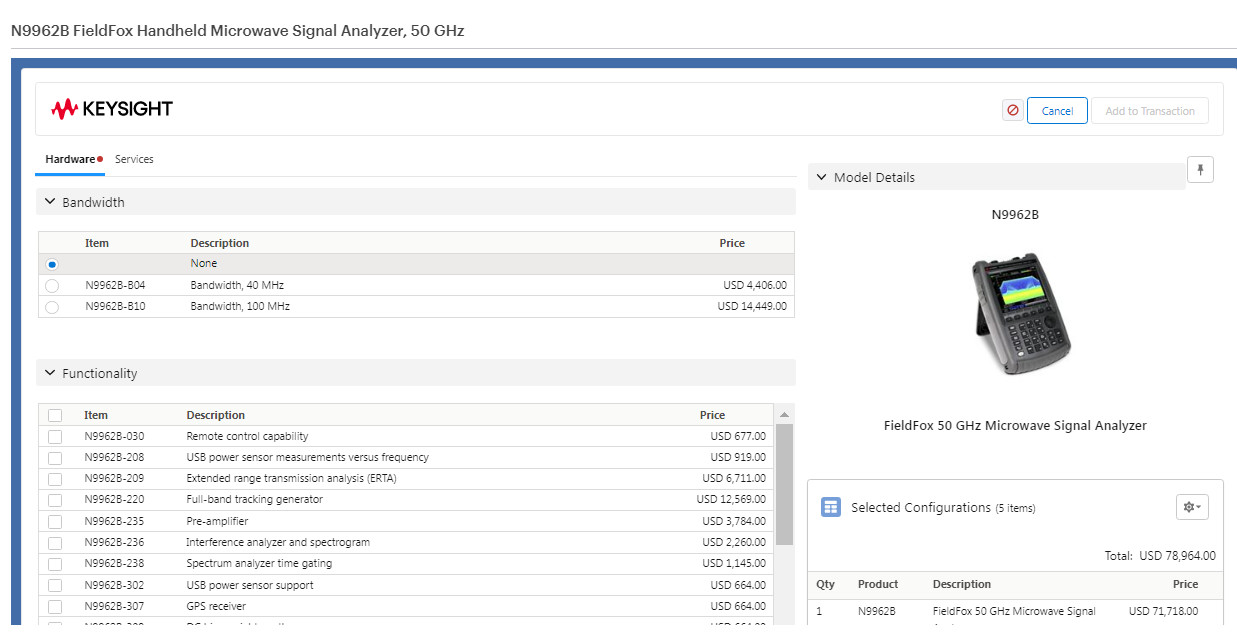This screenshot has width=1237, height=639.
Task: Click the USD 71,718.00 price in configurations
Action: [1163, 611]
